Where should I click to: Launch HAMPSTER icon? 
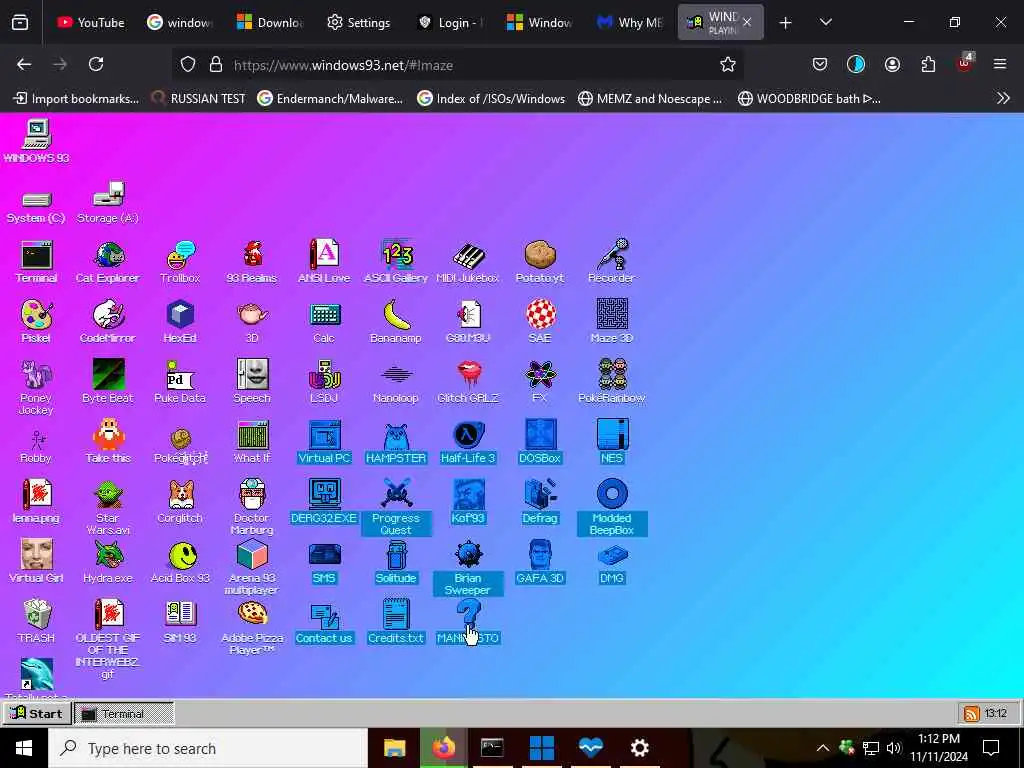pyautogui.click(x=396, y=442)
